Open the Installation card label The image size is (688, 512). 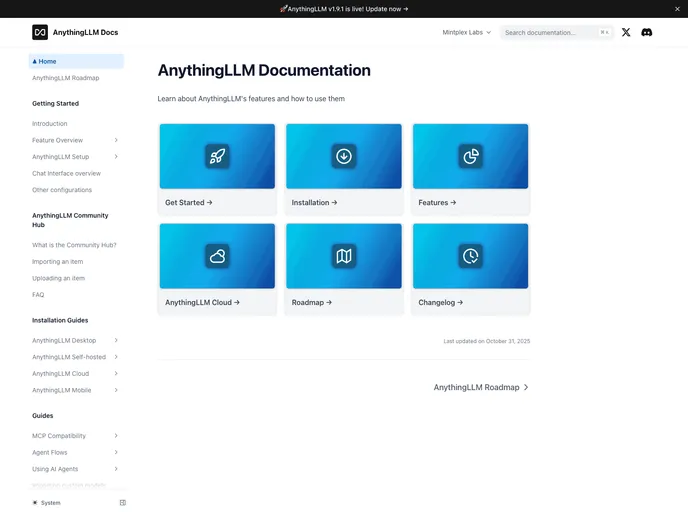314,203
